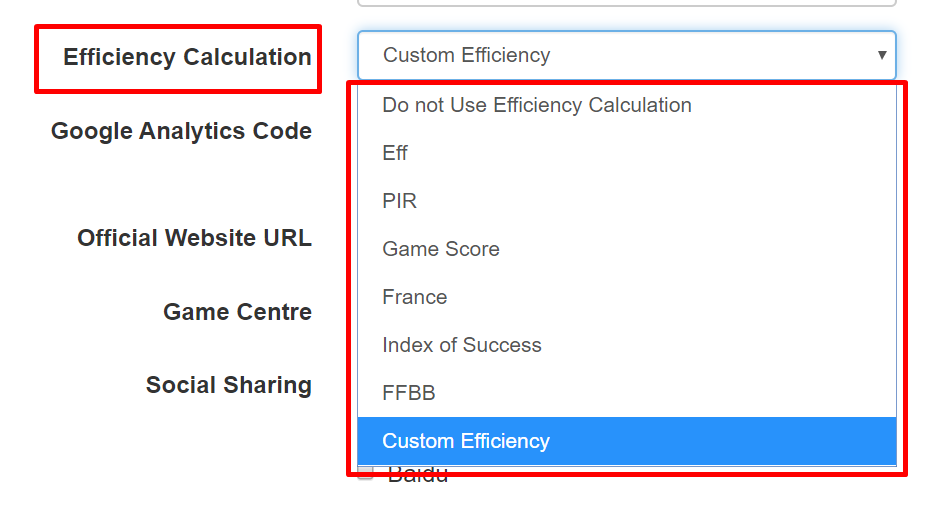Click the Google Analytics Code label

point(181,131)
